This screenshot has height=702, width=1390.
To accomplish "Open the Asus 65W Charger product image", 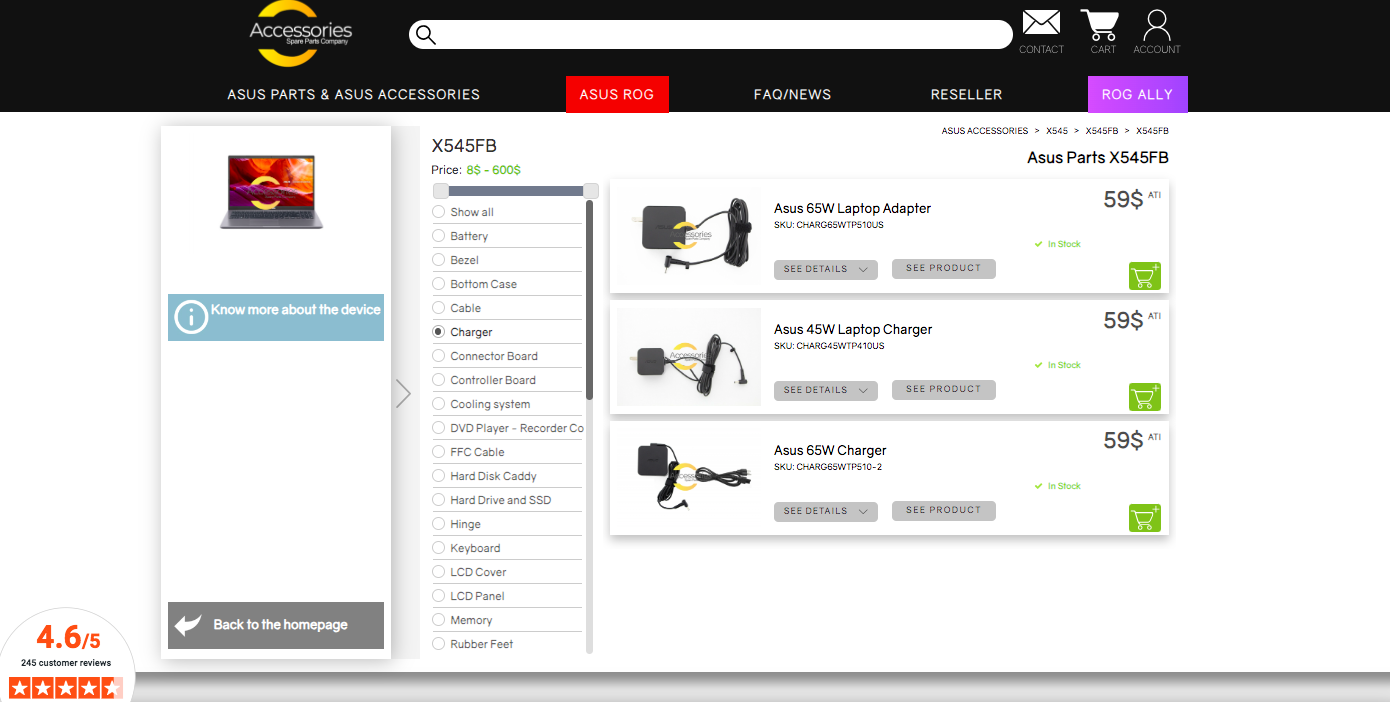I will [x=689, y=477].
